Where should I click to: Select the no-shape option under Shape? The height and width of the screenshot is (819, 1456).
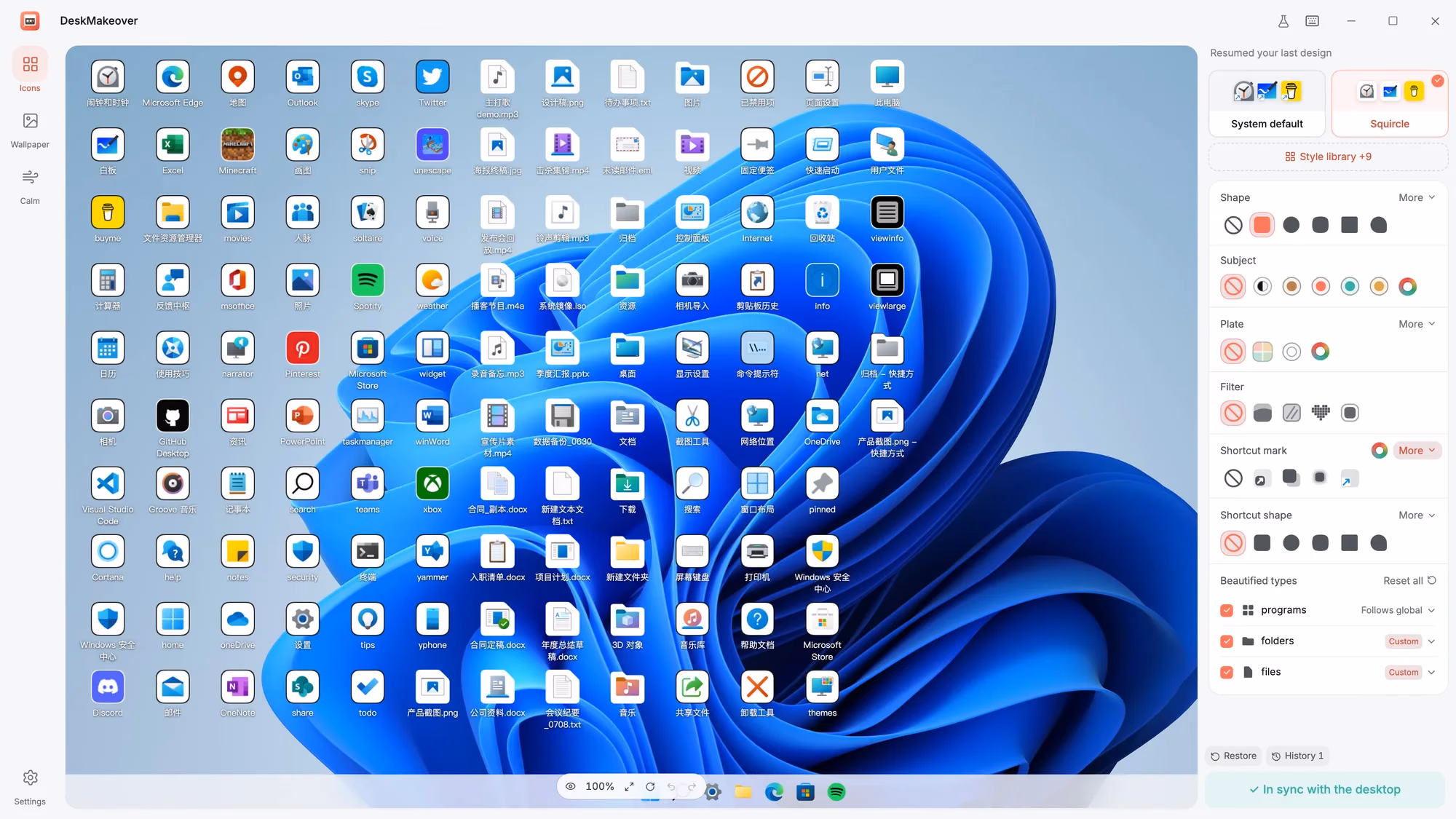pyautogui.click(x=1233, y=225)
